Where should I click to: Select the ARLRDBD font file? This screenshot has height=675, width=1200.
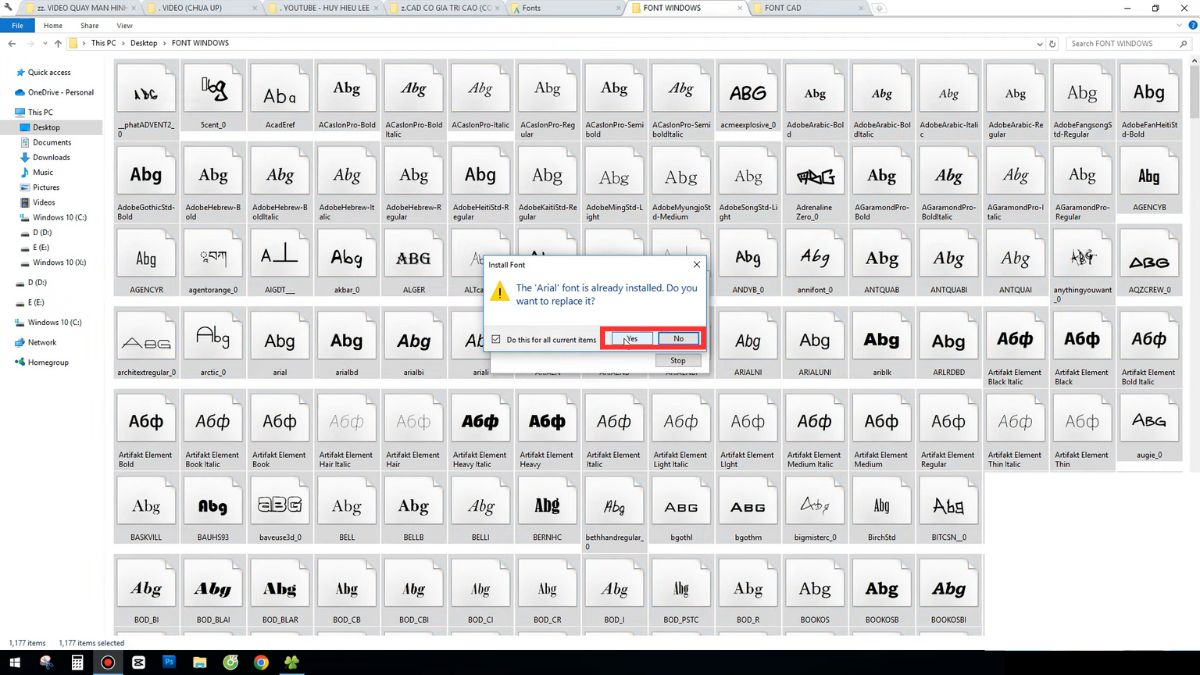pyautogui.click(x=948, y=345)
